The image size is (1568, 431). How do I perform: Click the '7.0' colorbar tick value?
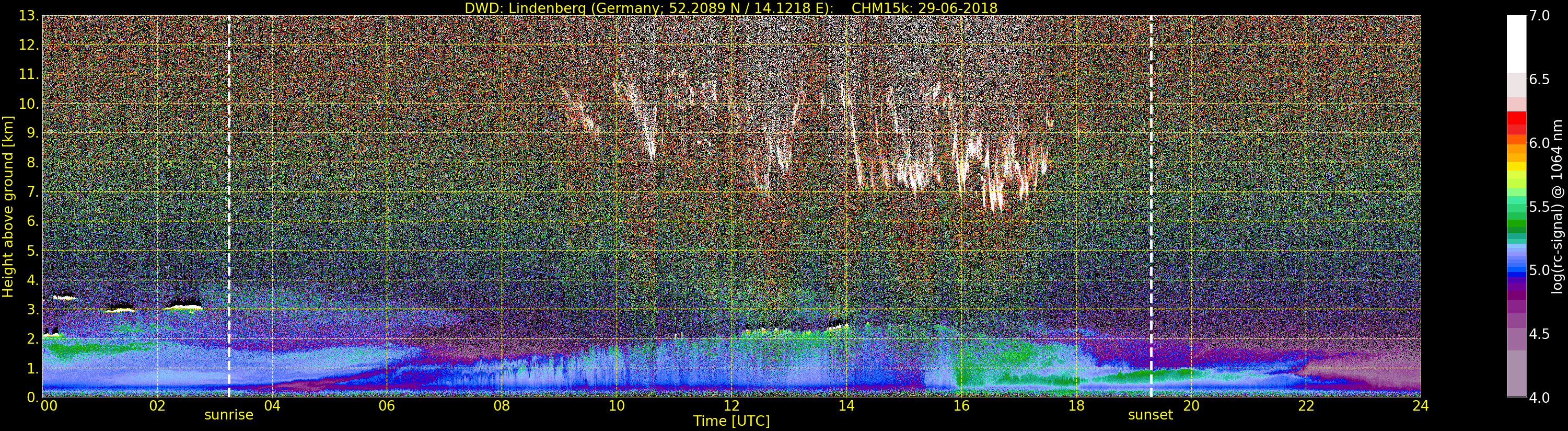tap(1540, 16)
